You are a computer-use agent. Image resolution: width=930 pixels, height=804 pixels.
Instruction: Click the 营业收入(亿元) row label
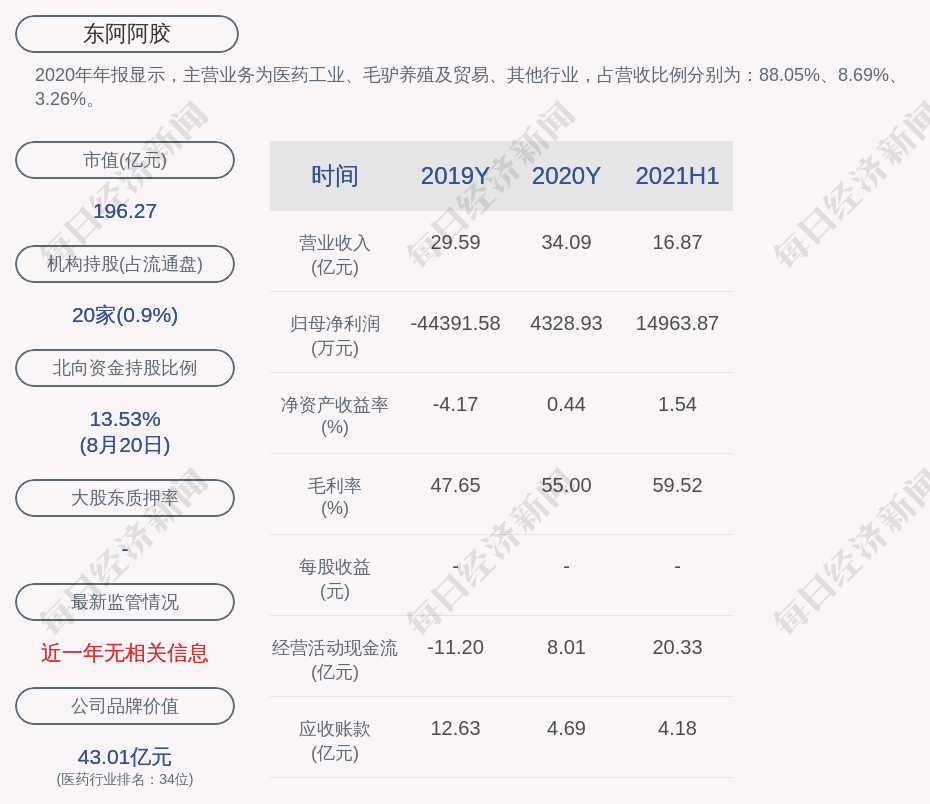[334, 254]
